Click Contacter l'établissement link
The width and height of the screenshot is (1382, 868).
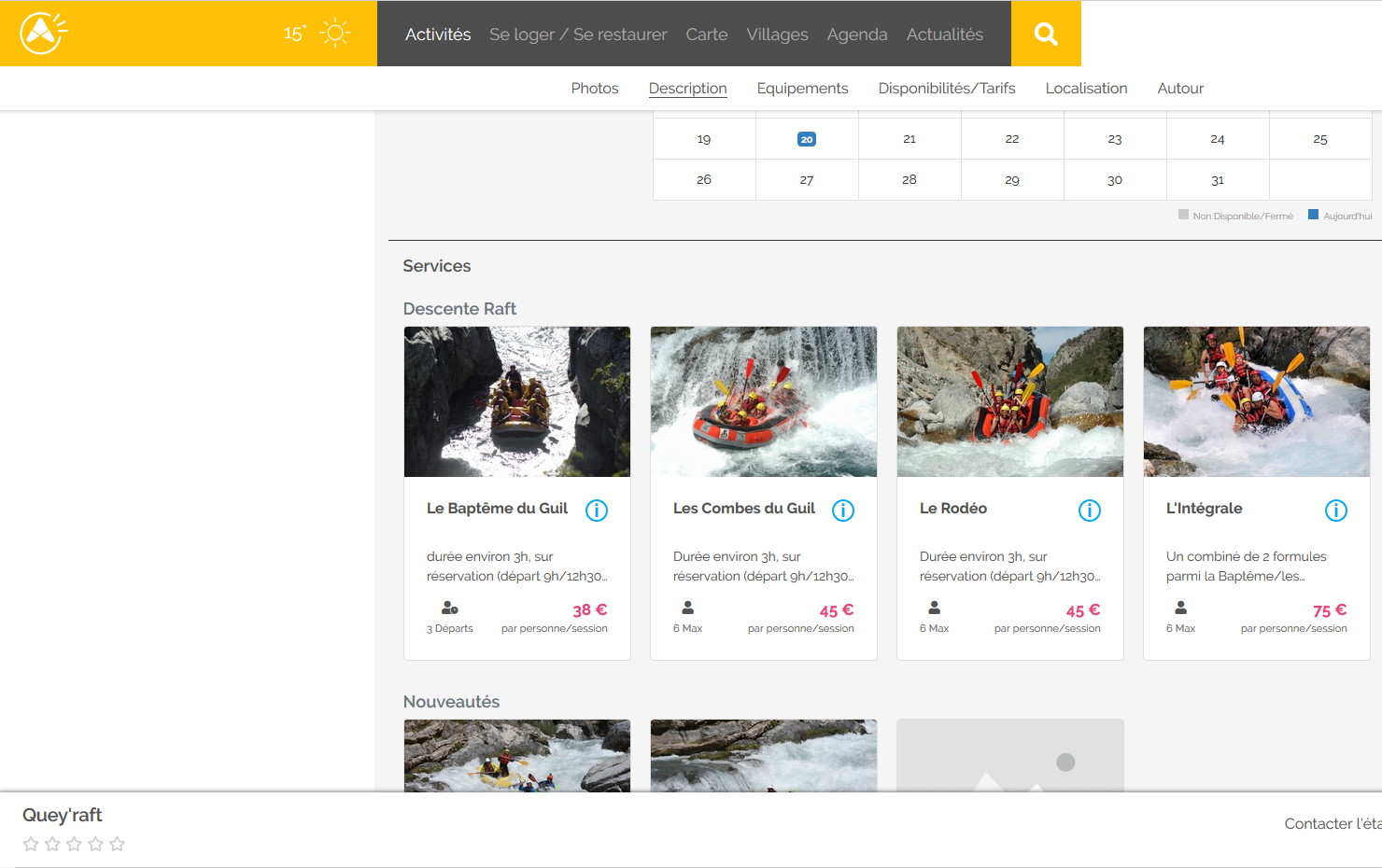click(1333, 823)
